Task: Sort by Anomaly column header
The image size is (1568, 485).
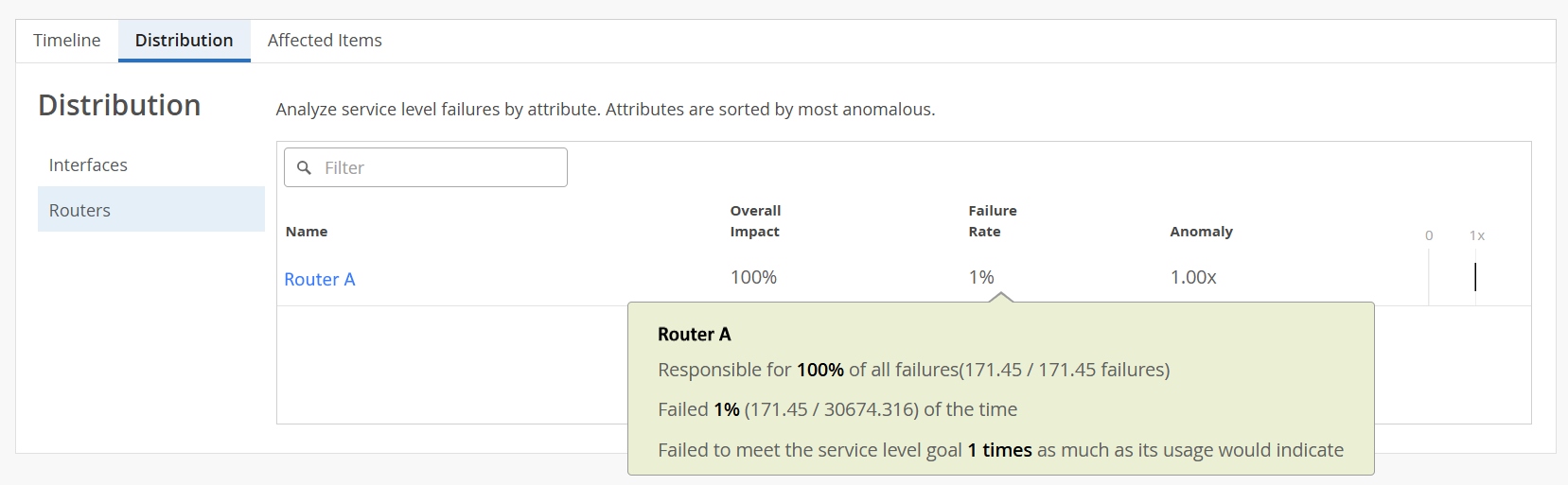Action: tap(1201, 232)
